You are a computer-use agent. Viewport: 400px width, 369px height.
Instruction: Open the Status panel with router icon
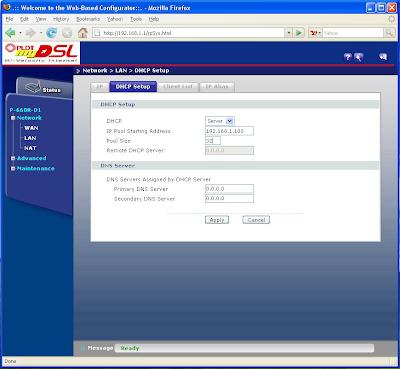tap(43, 88)
